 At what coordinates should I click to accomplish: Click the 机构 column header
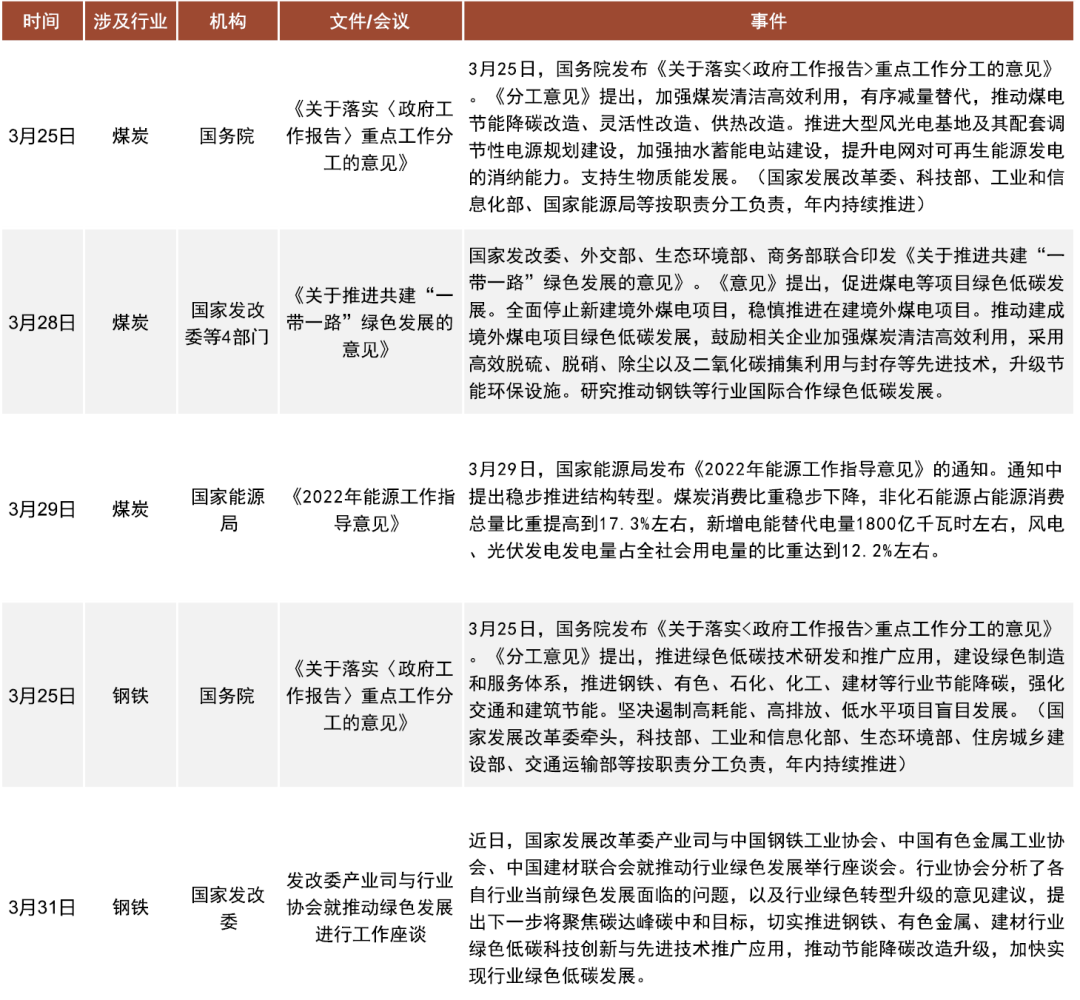226,19
